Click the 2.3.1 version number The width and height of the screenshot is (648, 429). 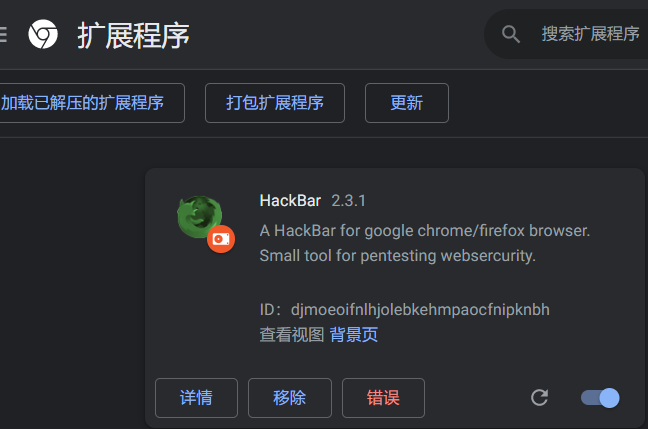click(348, 201)
